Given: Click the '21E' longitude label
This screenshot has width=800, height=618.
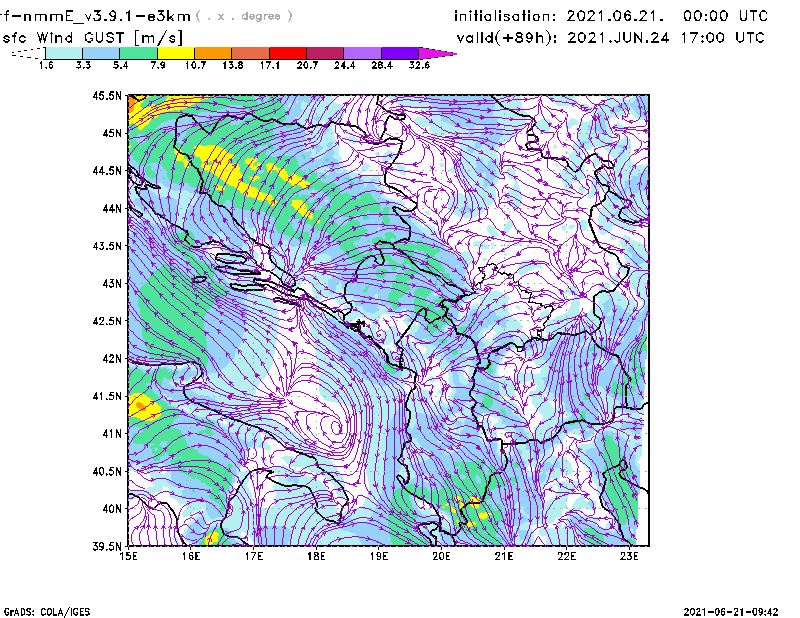Looking at the screenshot, I should pos(504,556).
